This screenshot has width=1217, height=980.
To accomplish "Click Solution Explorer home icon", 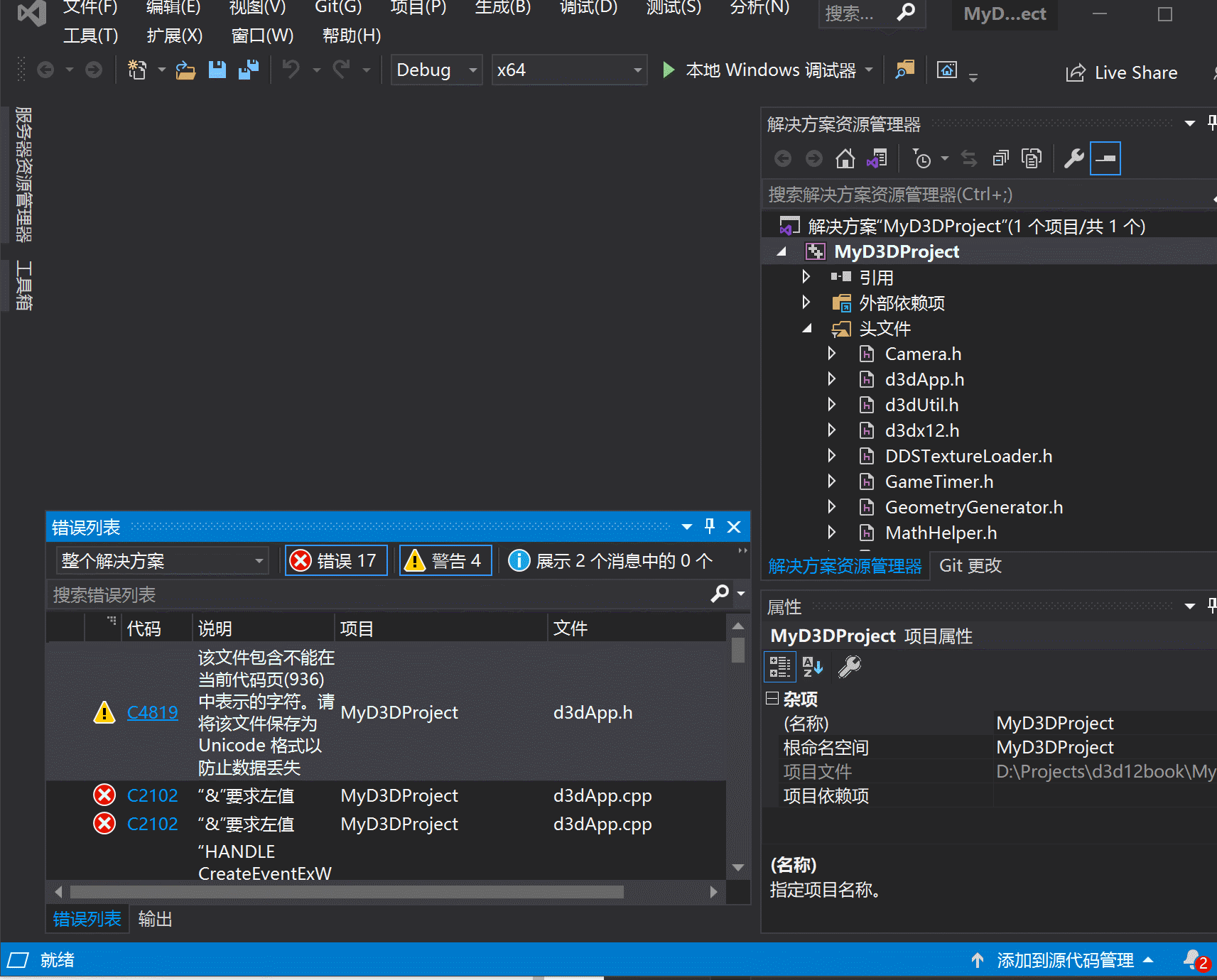I will click(845, 158).
